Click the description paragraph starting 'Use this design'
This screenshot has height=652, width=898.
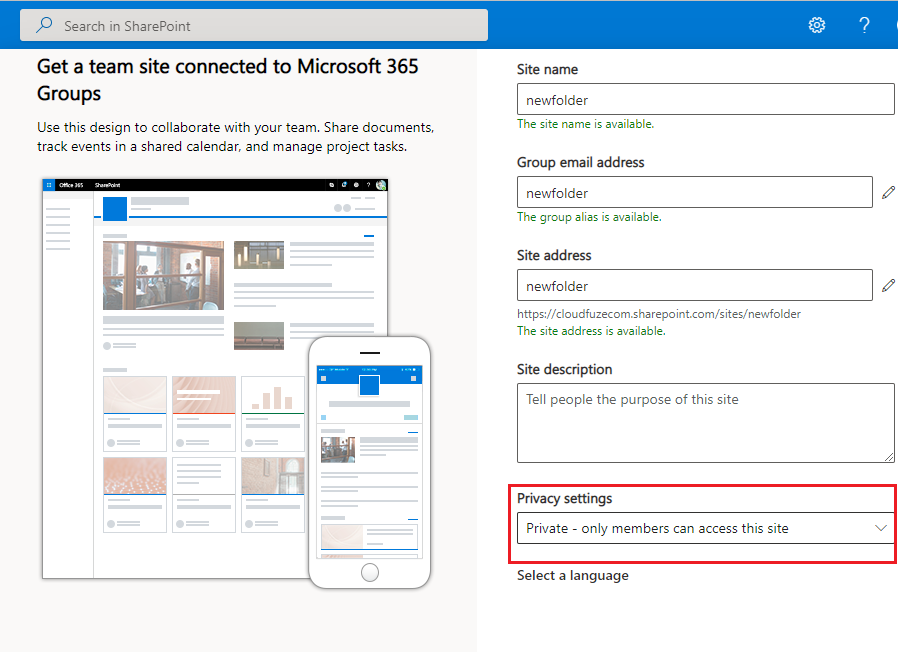coord(235,136)
